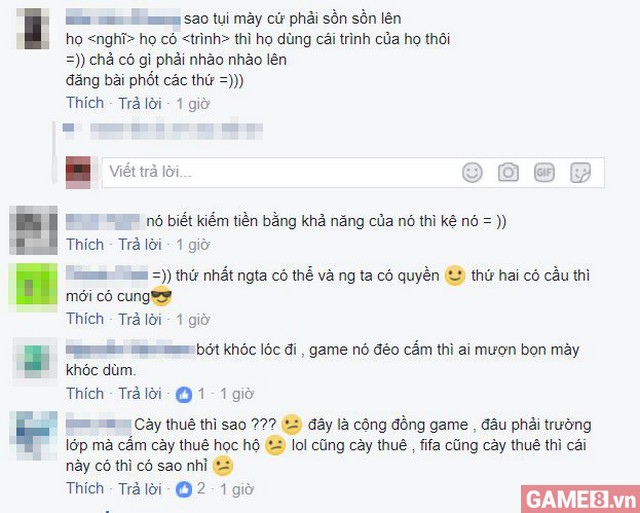Click like count thumb on 'Cày thuê thì sao' comment

[184, 489]
